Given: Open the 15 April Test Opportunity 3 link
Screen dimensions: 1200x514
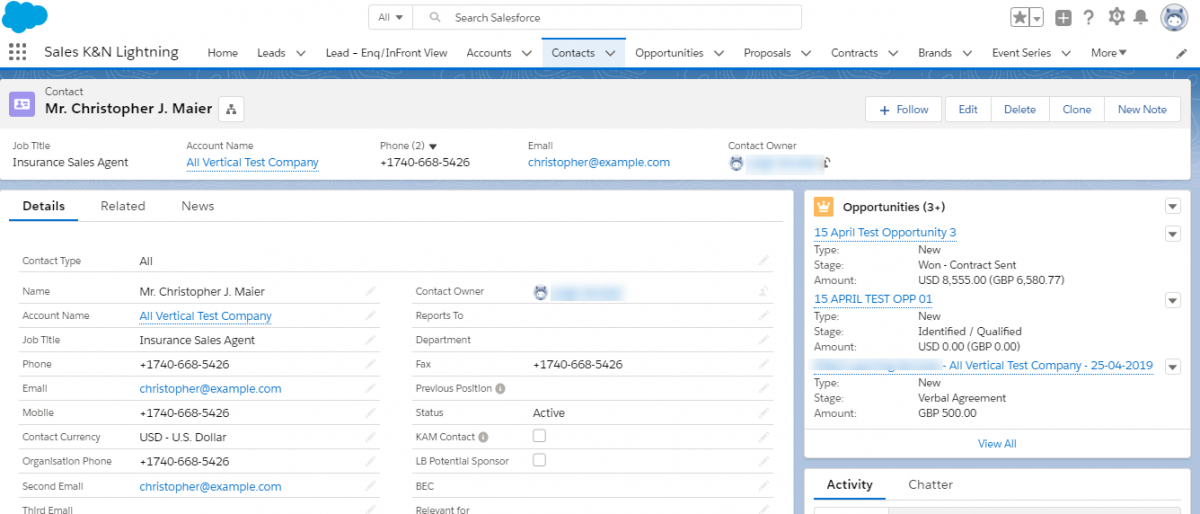Looking at the screenshot, I should click(x=885, y=232).
